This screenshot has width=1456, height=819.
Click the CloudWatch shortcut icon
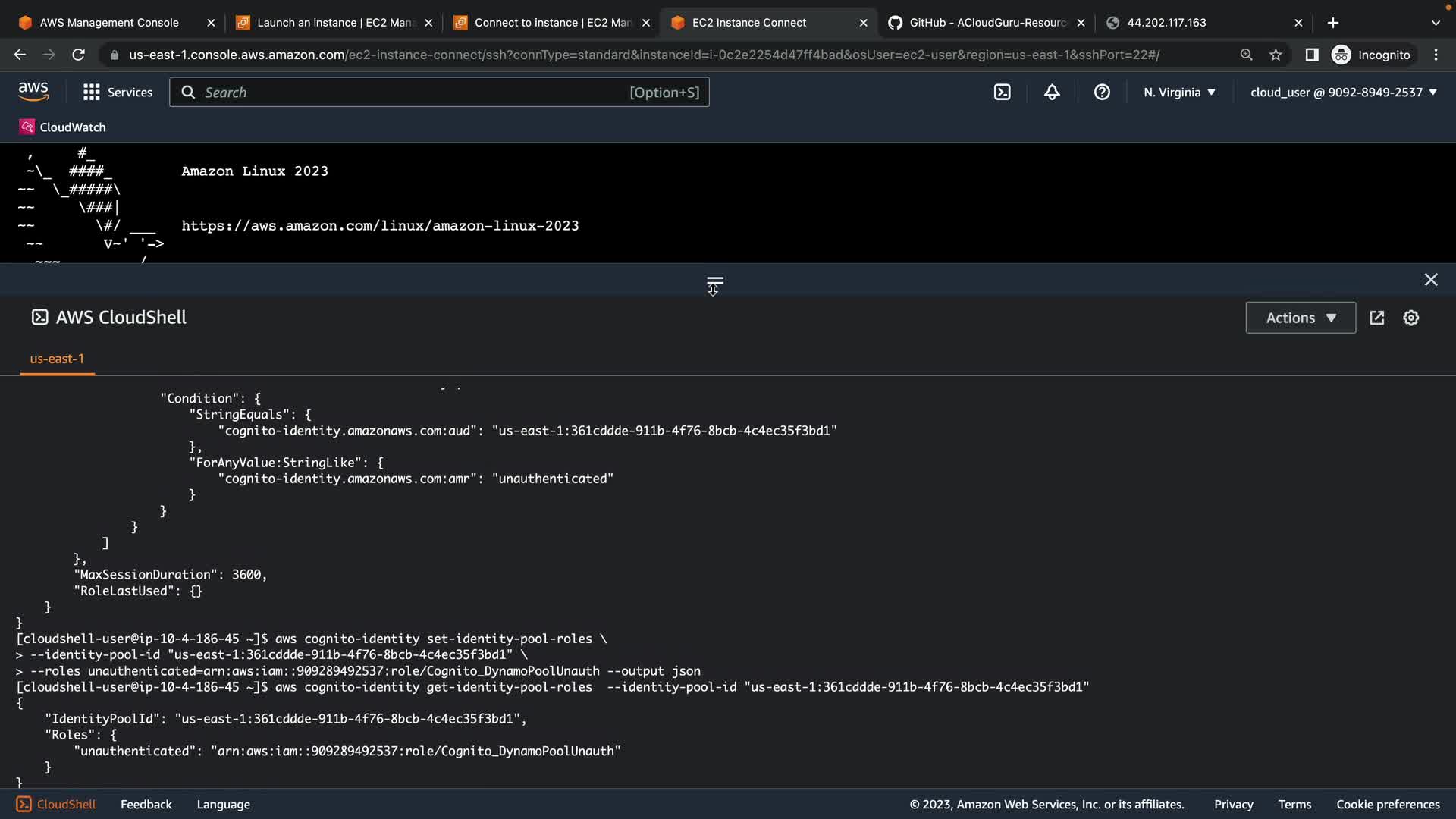[27, 127]
